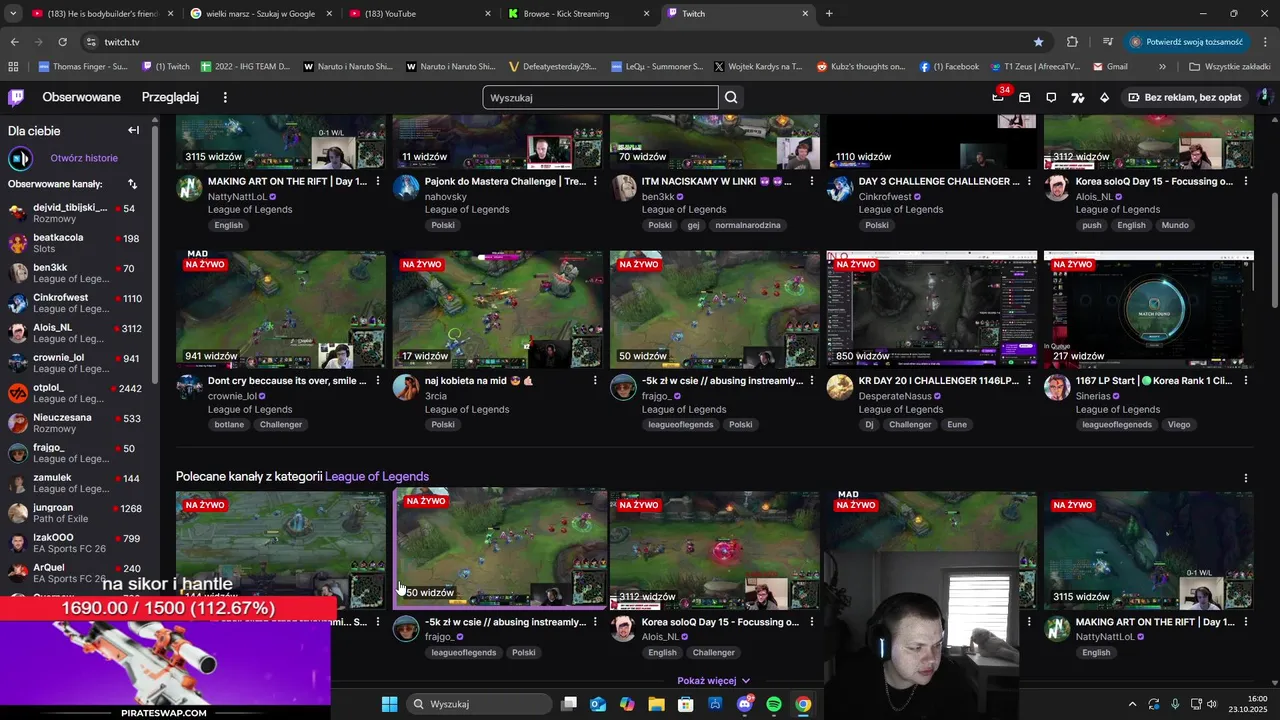Reload the page in Chrome
The width and height of the screenshot is (1280, 720).
(62, 42)
